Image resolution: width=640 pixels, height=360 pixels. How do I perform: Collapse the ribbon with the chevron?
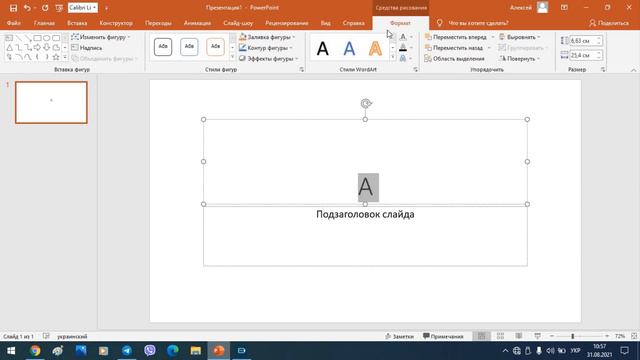[x=633, y=70]
